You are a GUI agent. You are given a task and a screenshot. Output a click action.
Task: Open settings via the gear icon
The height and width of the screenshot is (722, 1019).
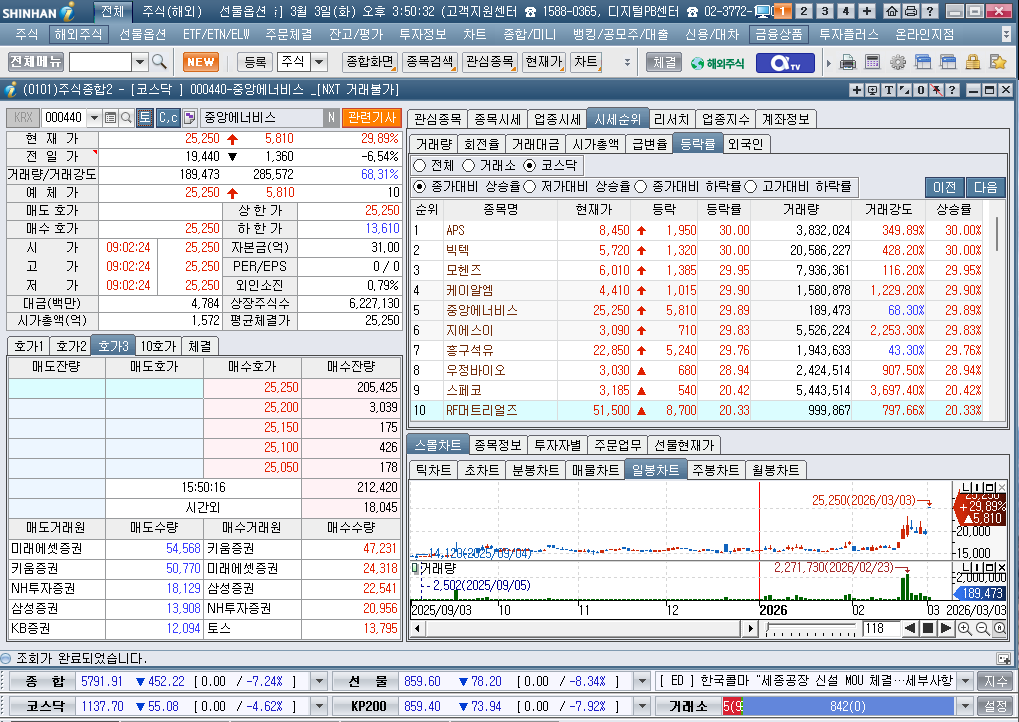pyautogui.click(x=897, y=62)
